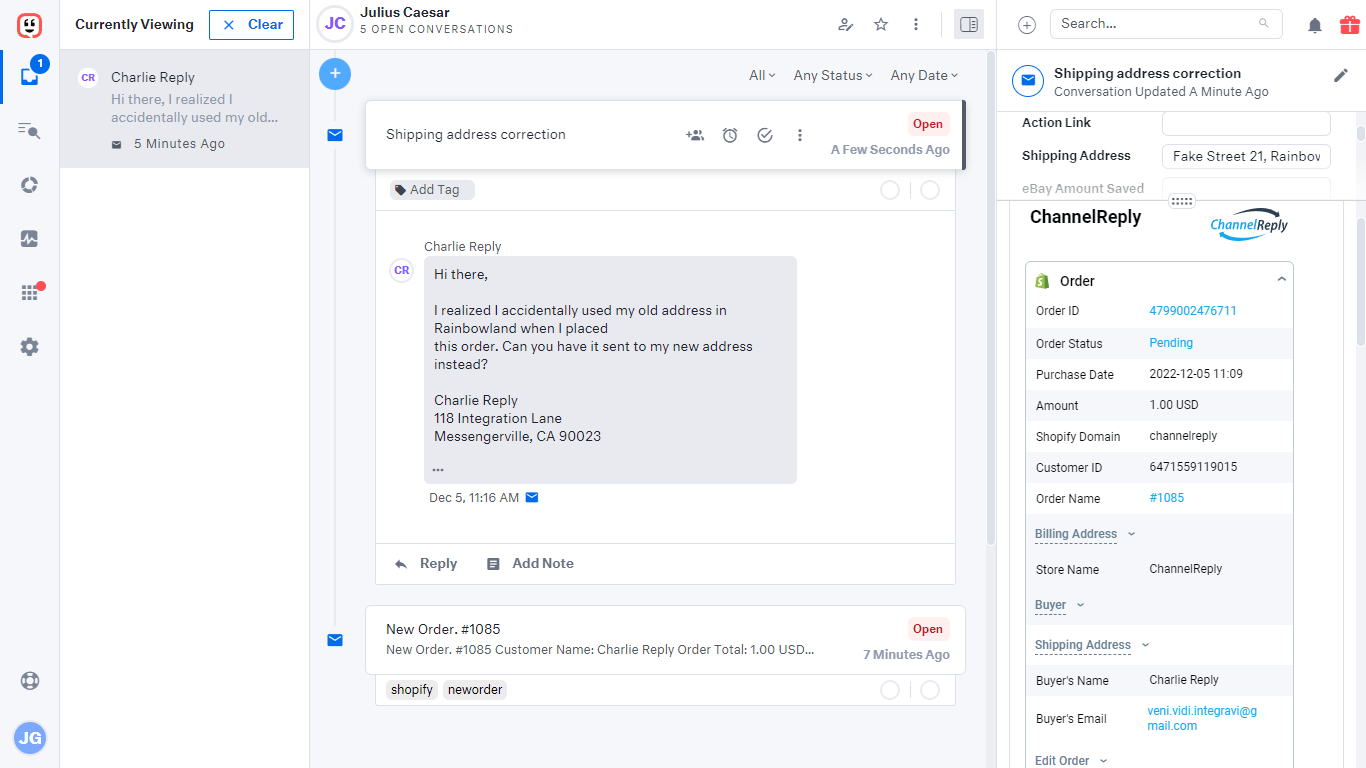Open the Re:amaze logo home icon
Image resolution: width=1366 pixels, height=768 pixels.
[x=29, y=25]
